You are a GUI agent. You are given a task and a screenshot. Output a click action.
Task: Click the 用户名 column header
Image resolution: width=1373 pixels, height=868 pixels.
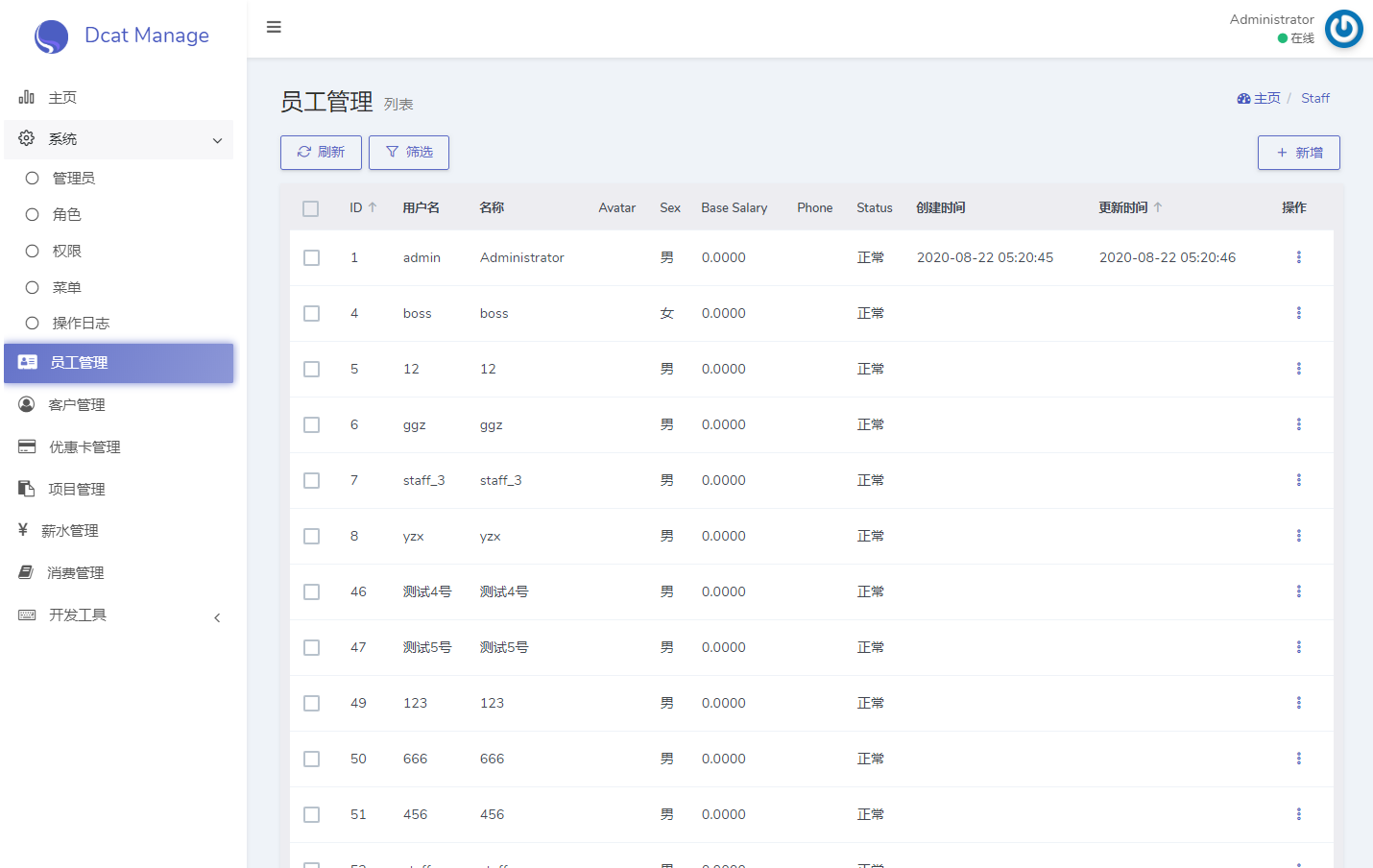(421, 207)
